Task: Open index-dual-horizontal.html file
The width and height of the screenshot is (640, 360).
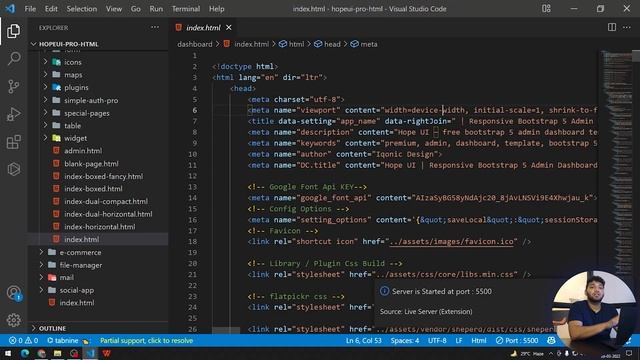Action: coord(108,214)
